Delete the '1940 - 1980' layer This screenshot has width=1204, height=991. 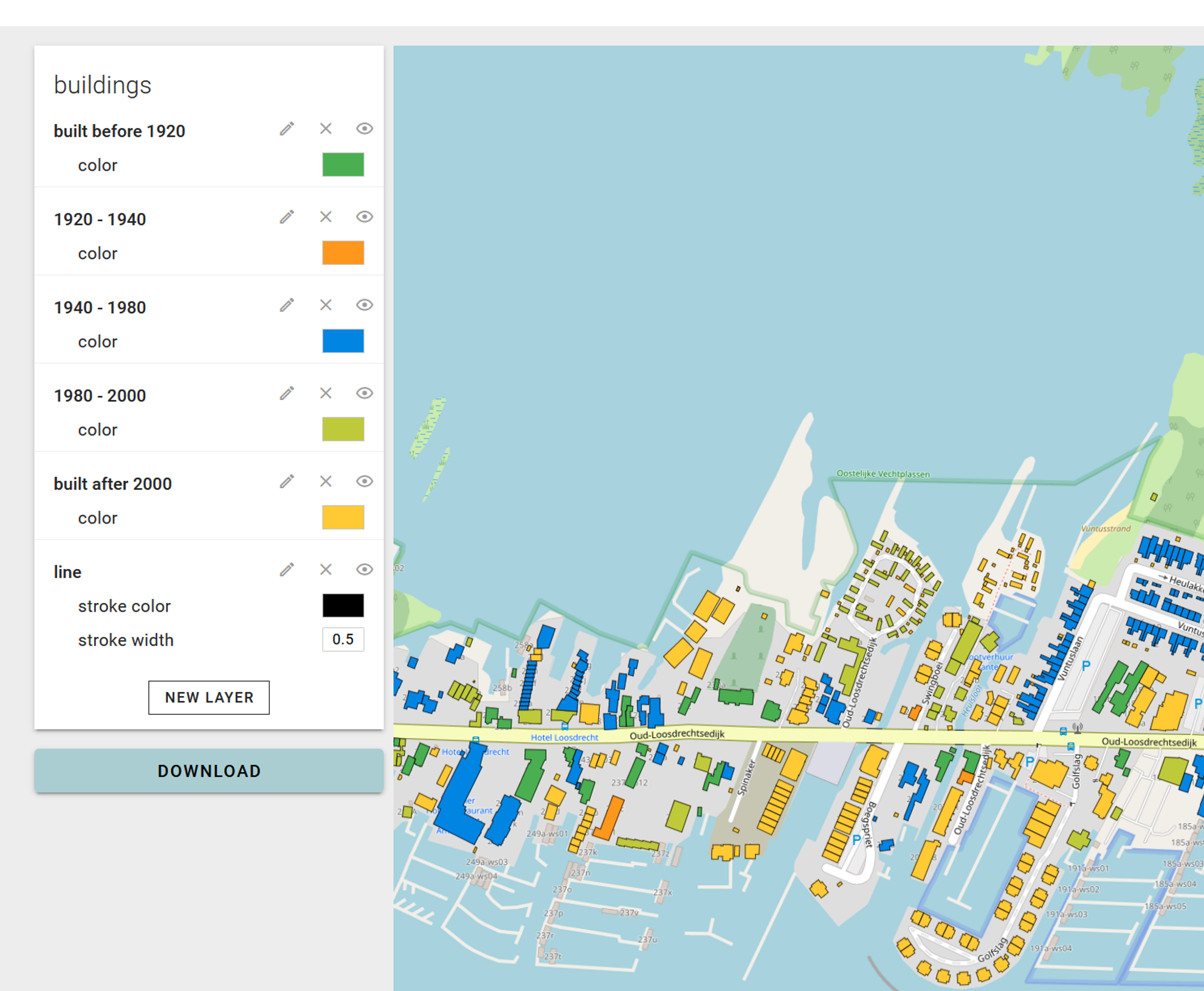(x=326, y=305)
